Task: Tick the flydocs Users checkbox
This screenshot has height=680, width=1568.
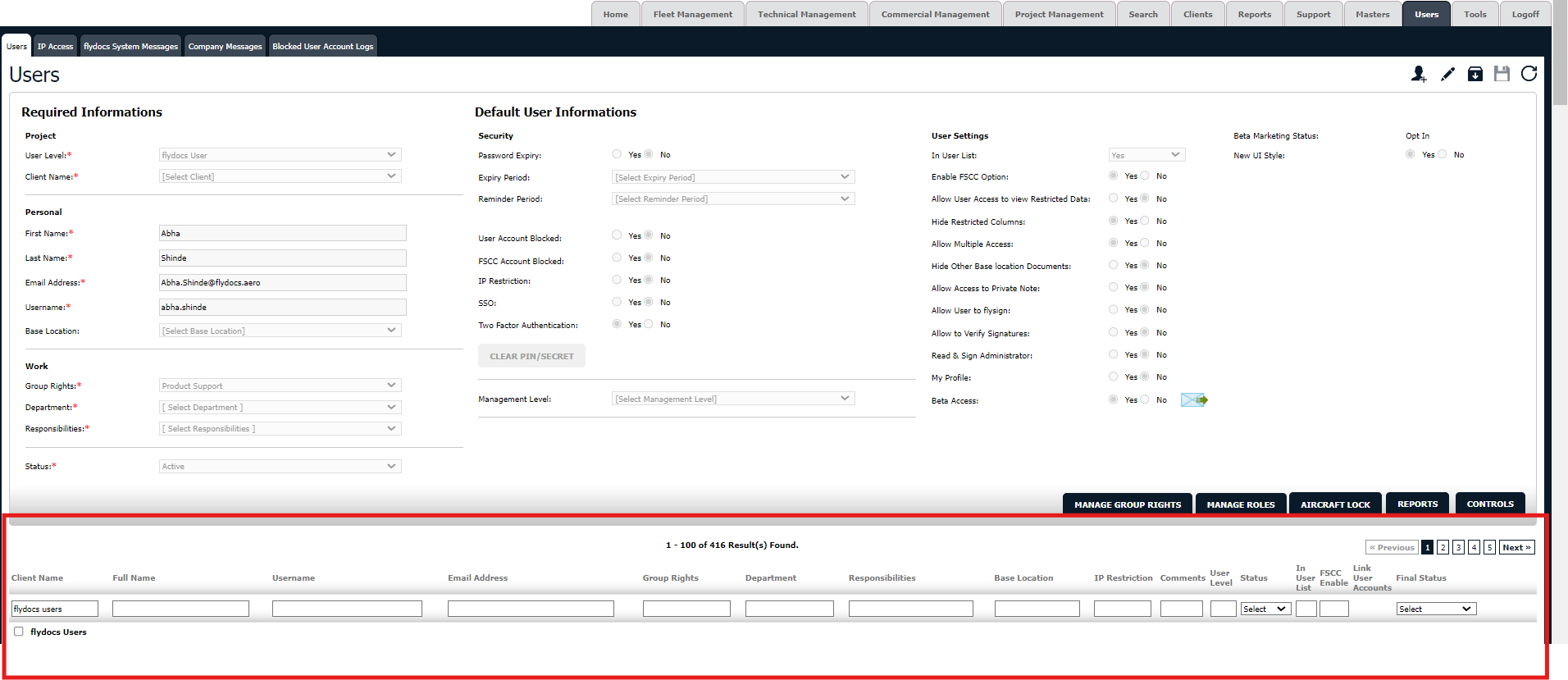Action: (x=19, y=632)
